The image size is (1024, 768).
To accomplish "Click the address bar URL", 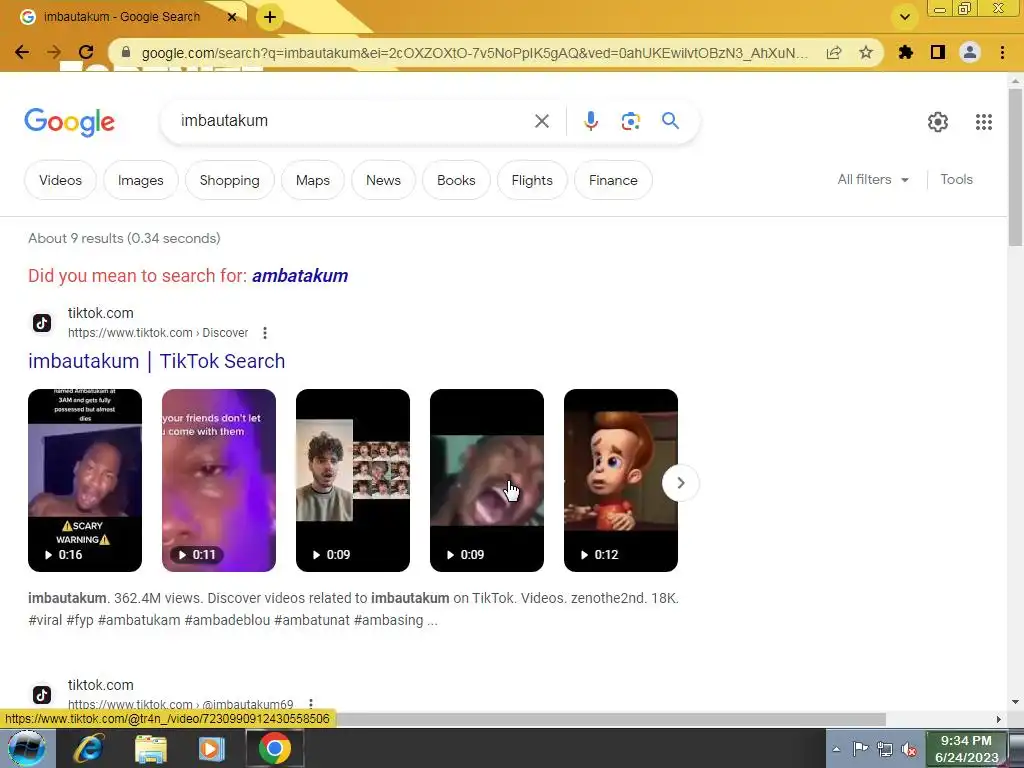I will tap(475, 53).
